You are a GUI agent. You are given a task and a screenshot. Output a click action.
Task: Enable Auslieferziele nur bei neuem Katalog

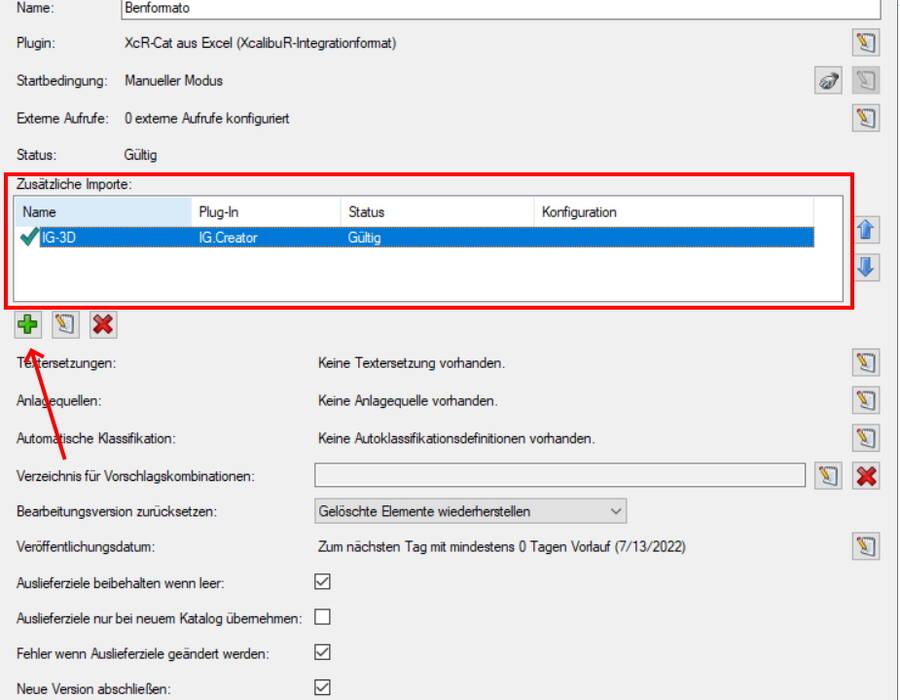323,617
